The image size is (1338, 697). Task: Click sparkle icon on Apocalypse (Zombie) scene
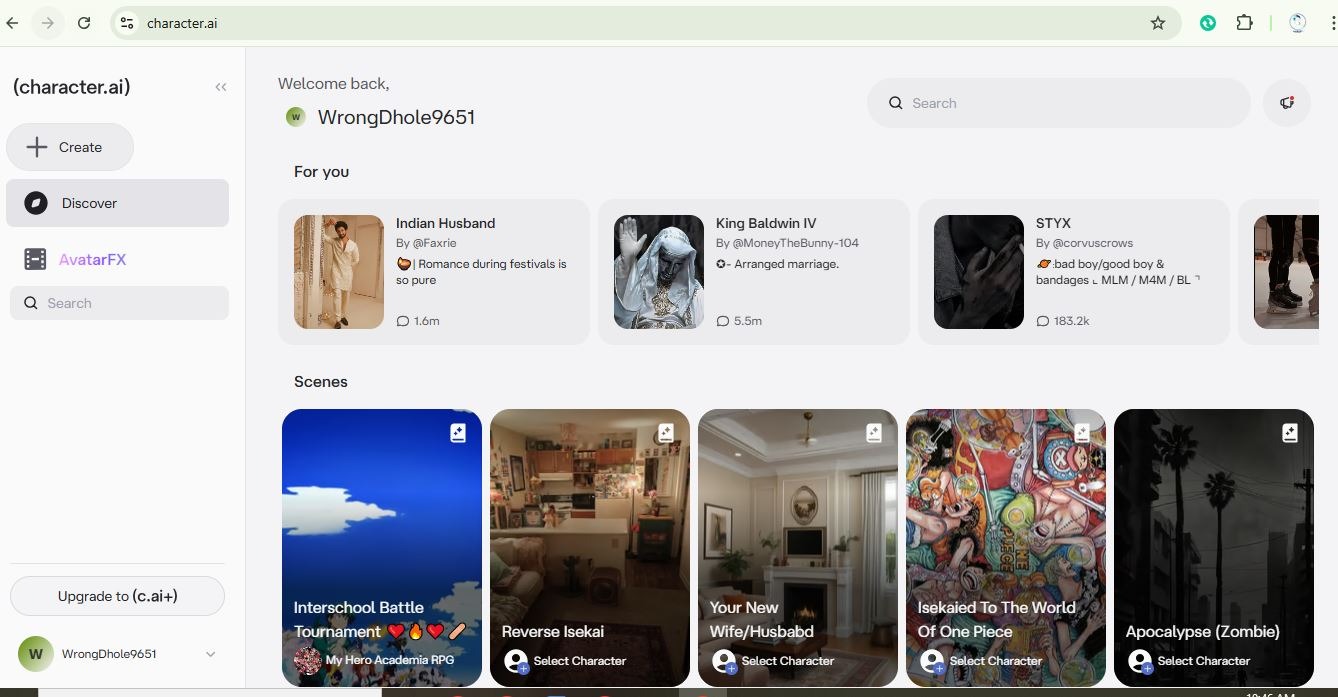click(1289, 433)
